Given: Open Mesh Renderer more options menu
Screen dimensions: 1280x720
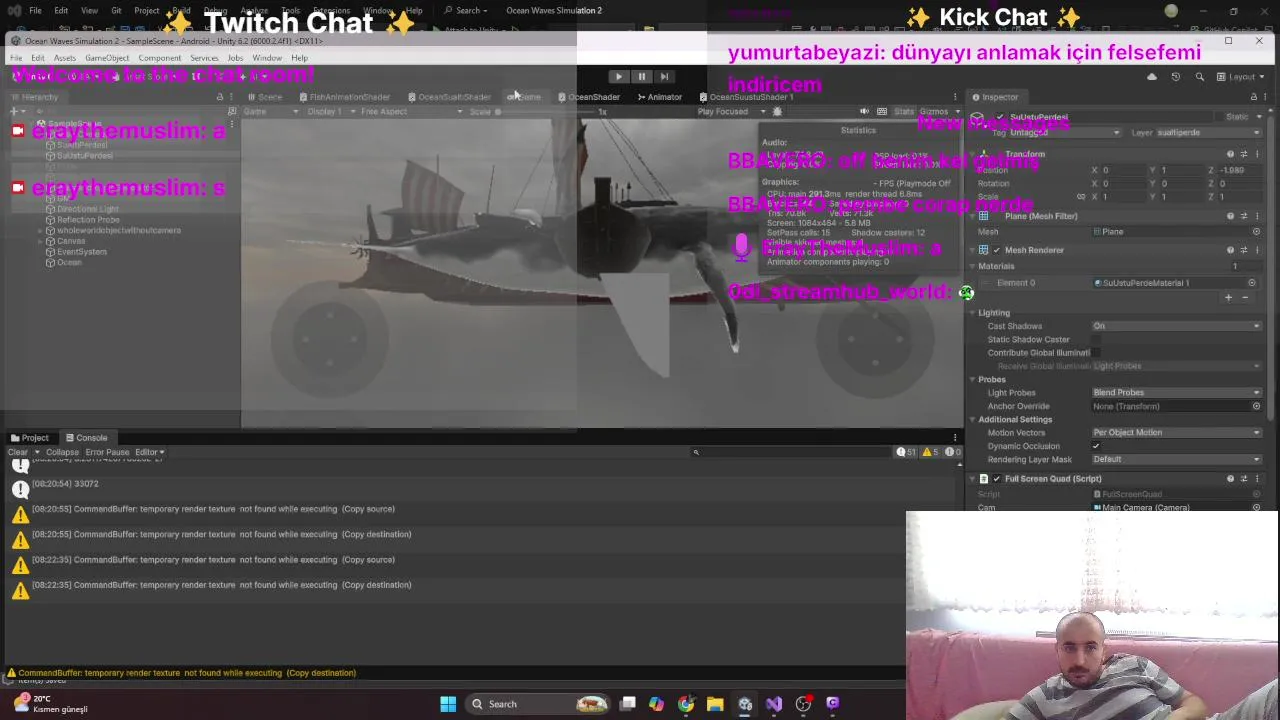Looking at the screenshot, I should (1257, 250).
